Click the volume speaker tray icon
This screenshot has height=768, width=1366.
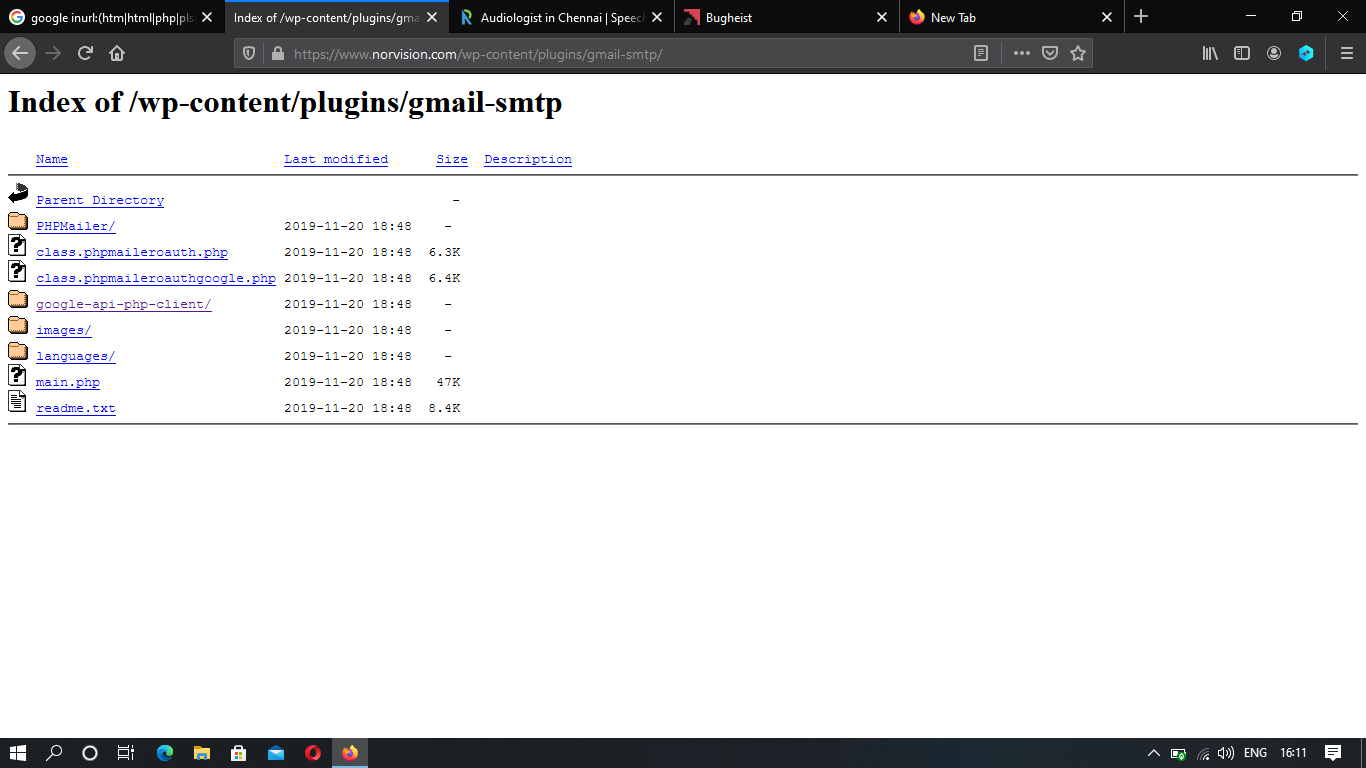[x=1226, y=753]
